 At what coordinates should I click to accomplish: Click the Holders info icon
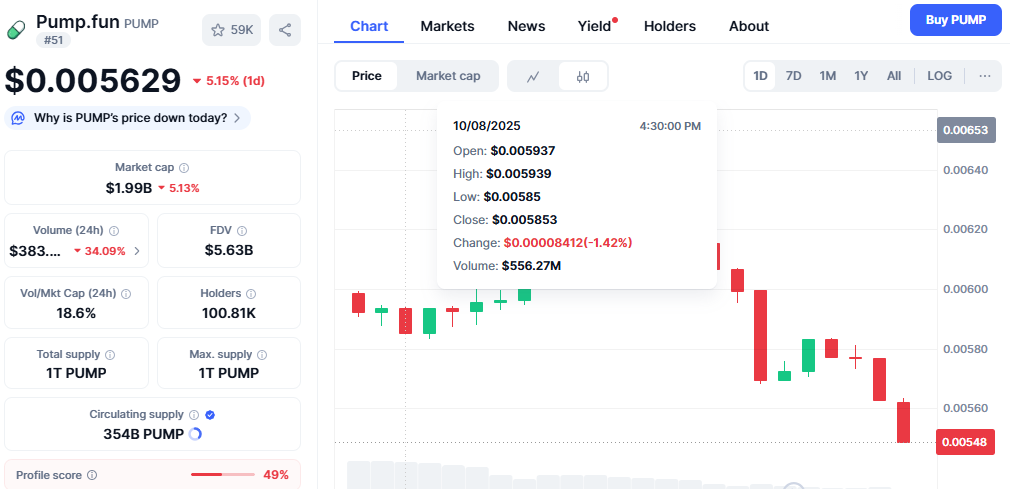coord(251,294)
